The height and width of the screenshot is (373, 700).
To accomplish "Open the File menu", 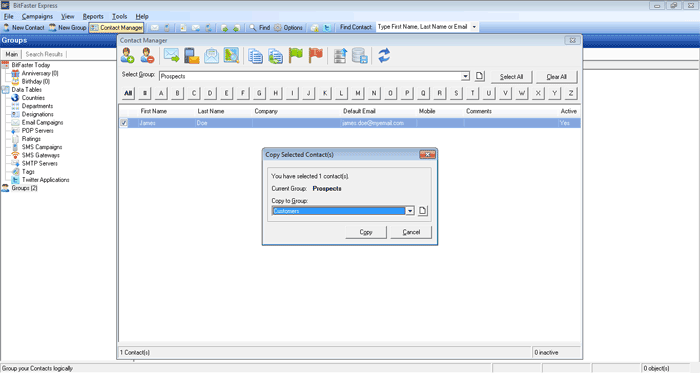I will pyautogui.click(x=8, y=17).
